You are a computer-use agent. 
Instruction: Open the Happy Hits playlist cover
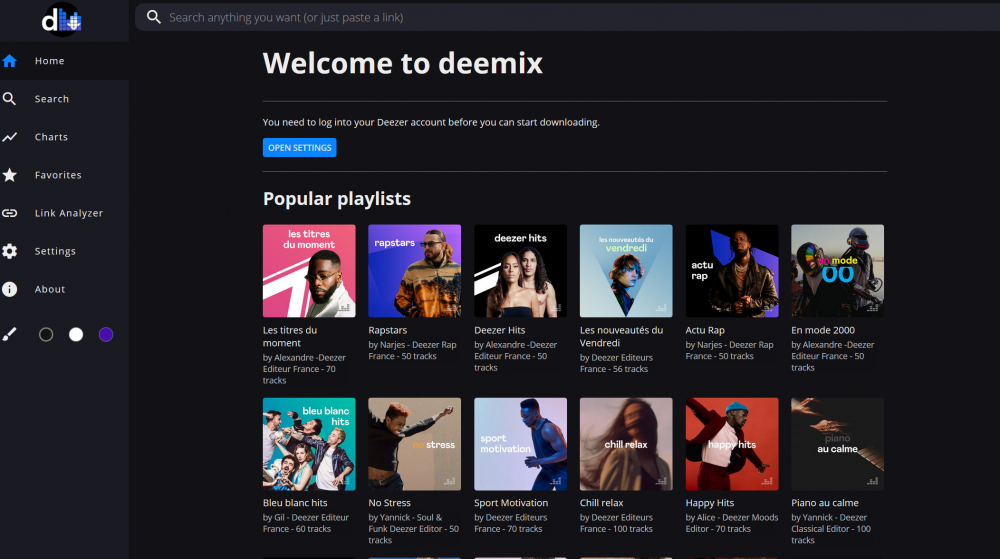tap(732, 444)
